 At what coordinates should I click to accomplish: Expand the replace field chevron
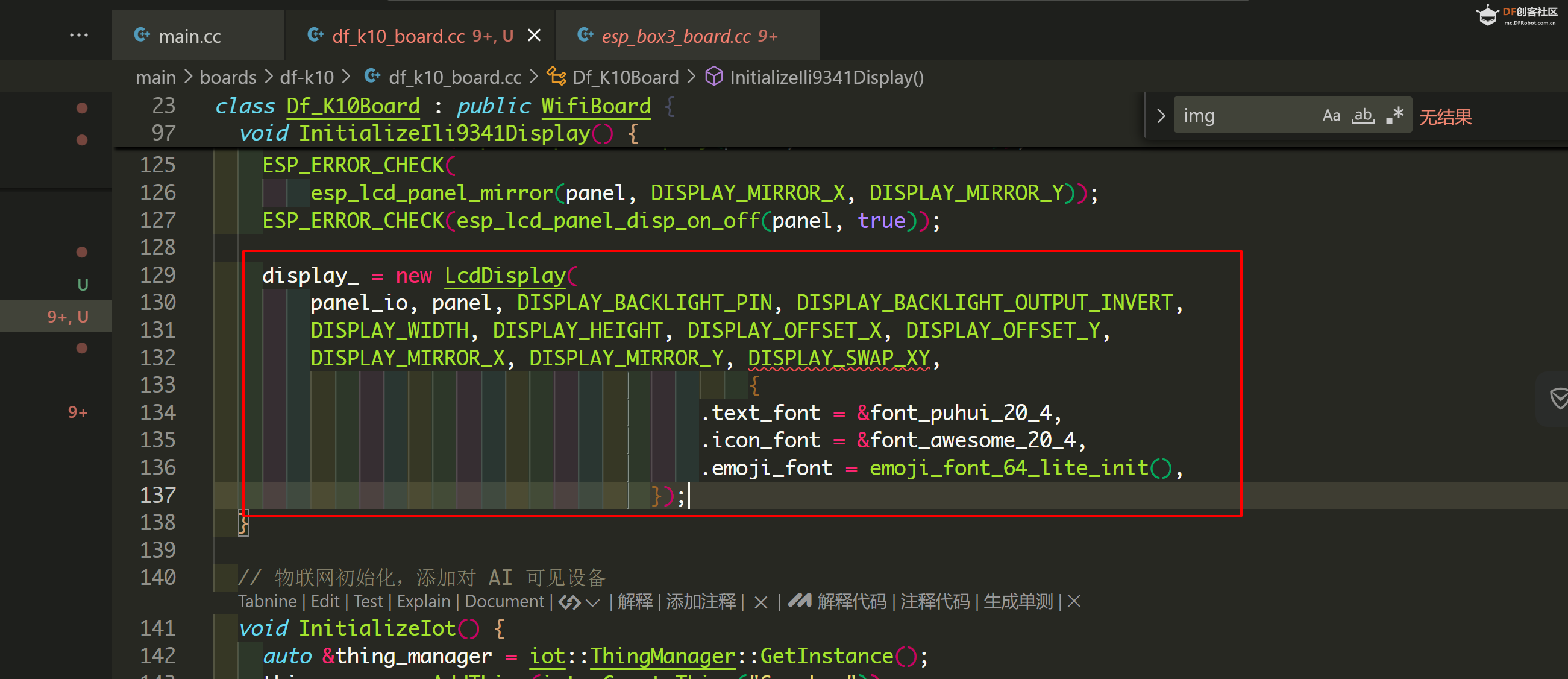tap(1160, 116)
